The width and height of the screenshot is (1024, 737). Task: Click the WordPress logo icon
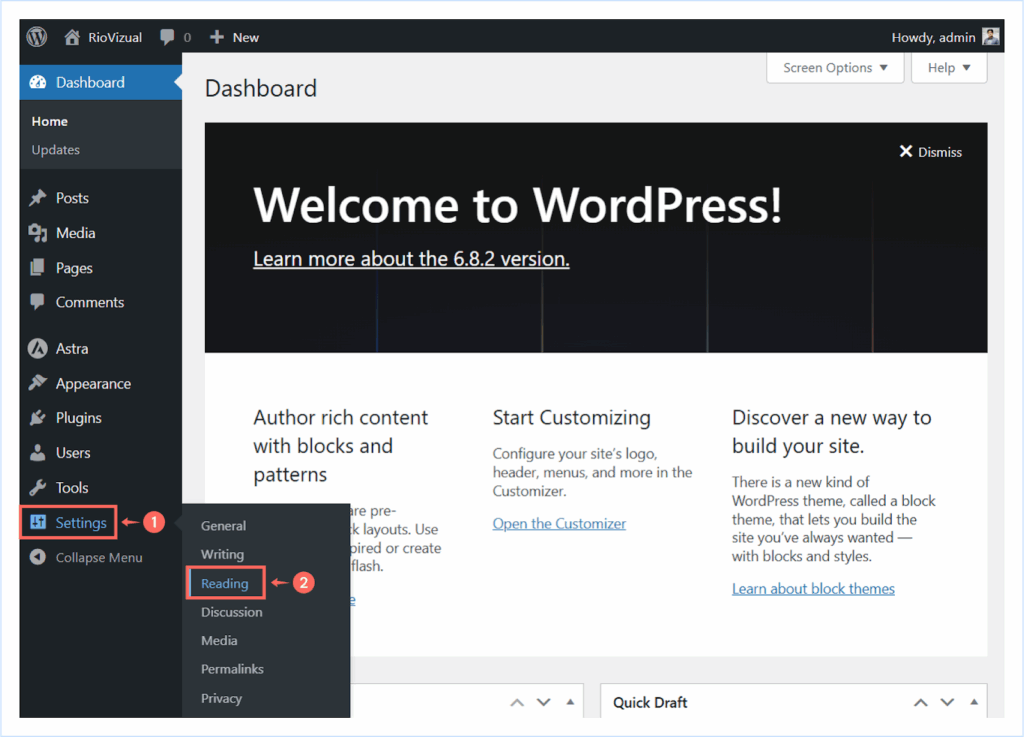37,37
